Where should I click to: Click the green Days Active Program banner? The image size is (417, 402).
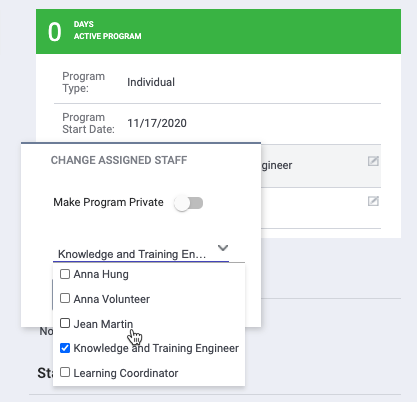click(x=218, y=32)
